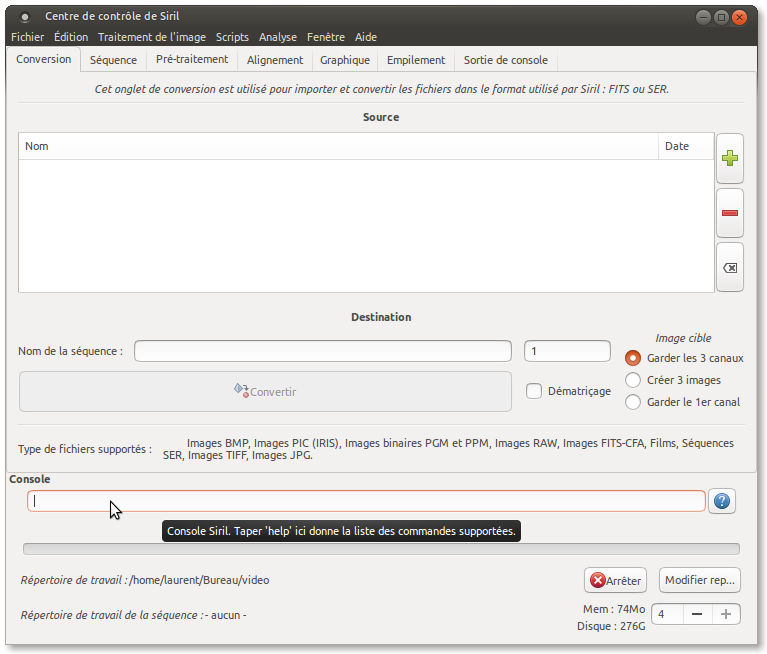Select Créer 3 images radio option

click(633, 380)
